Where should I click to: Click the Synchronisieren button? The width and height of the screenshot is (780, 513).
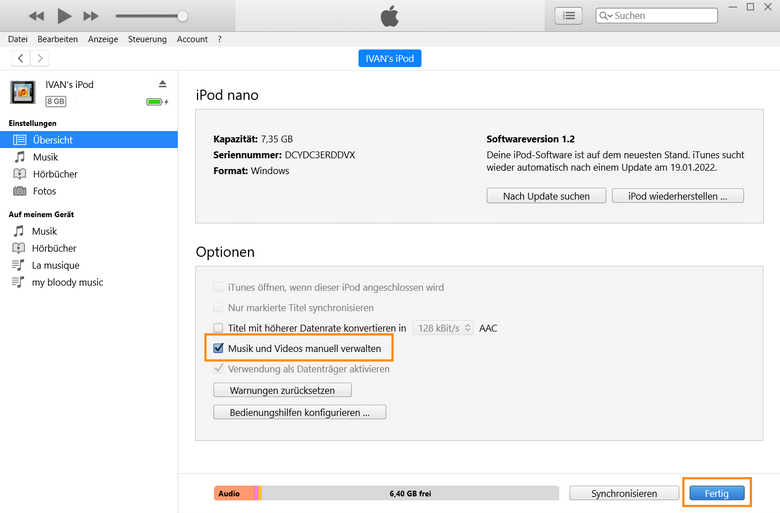pyautogui.click(x=624, y=493)
